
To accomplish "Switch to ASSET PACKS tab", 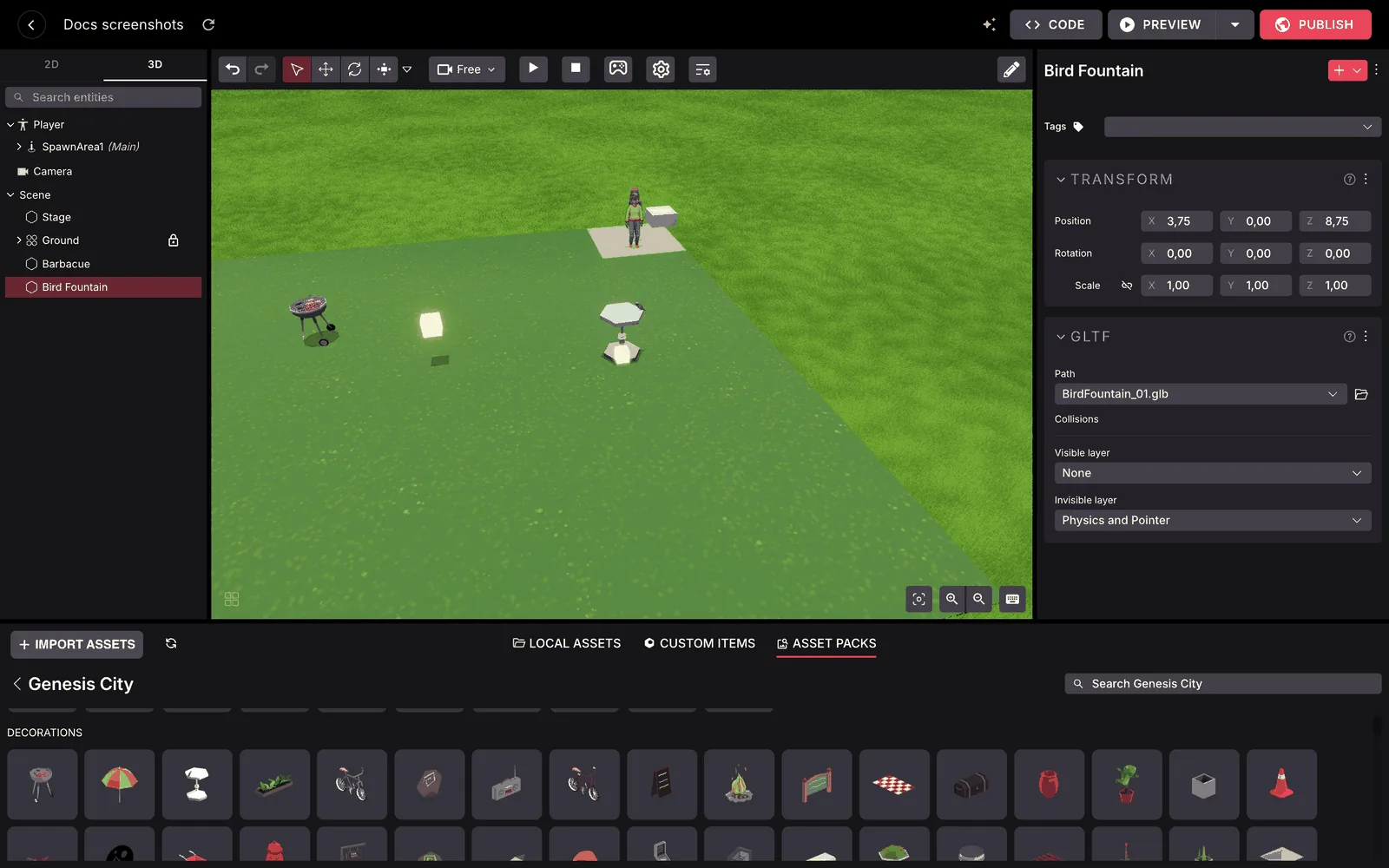I will (x=826, y=643).
